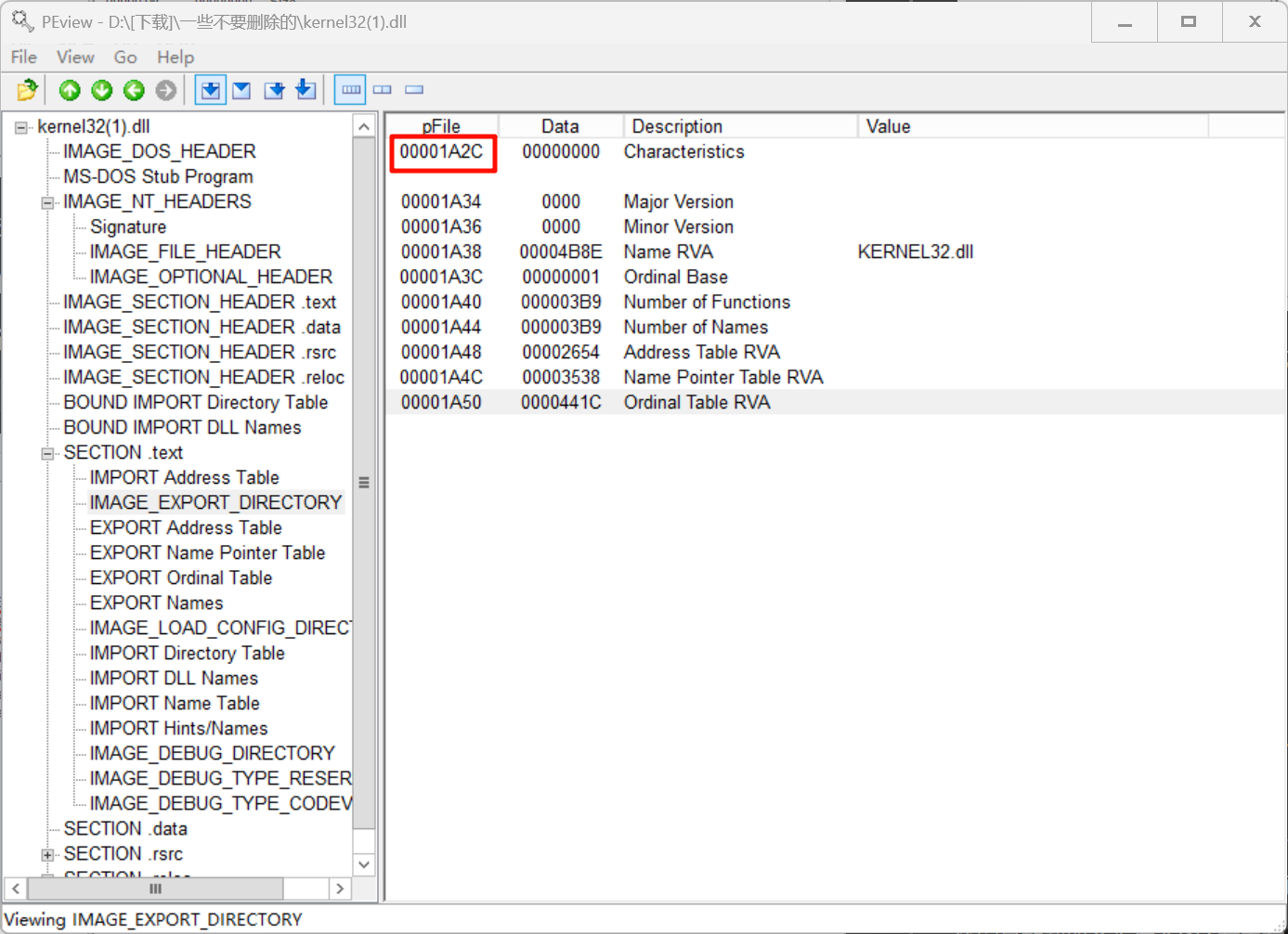Expand the SECTION .rsrc tree node
1288x934 pixels.
click(47, 854)
